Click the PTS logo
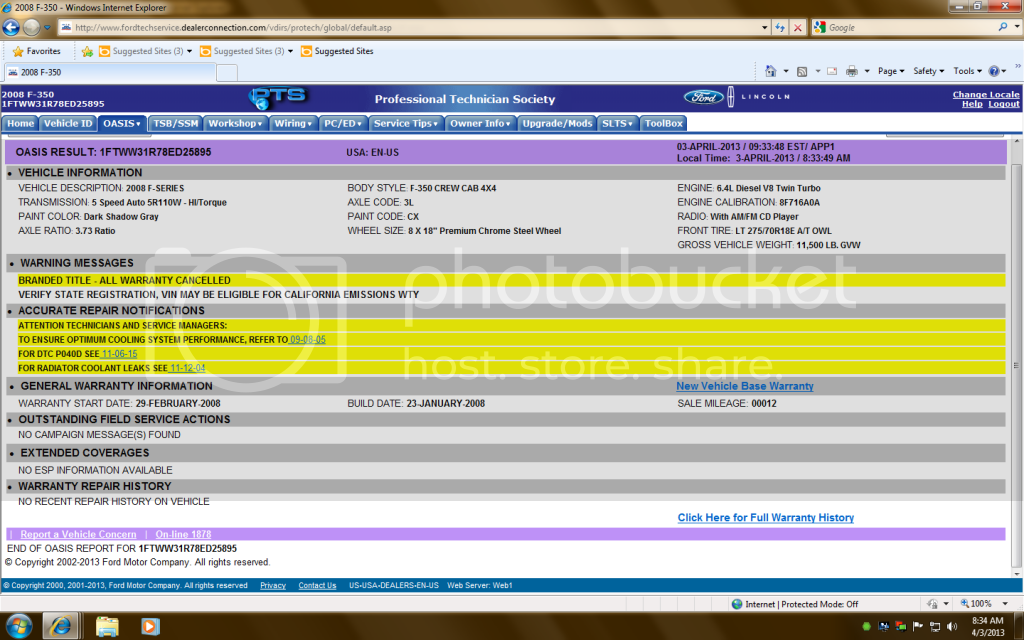This screenshot has height=640, width=1024. [x=279, y=99]
